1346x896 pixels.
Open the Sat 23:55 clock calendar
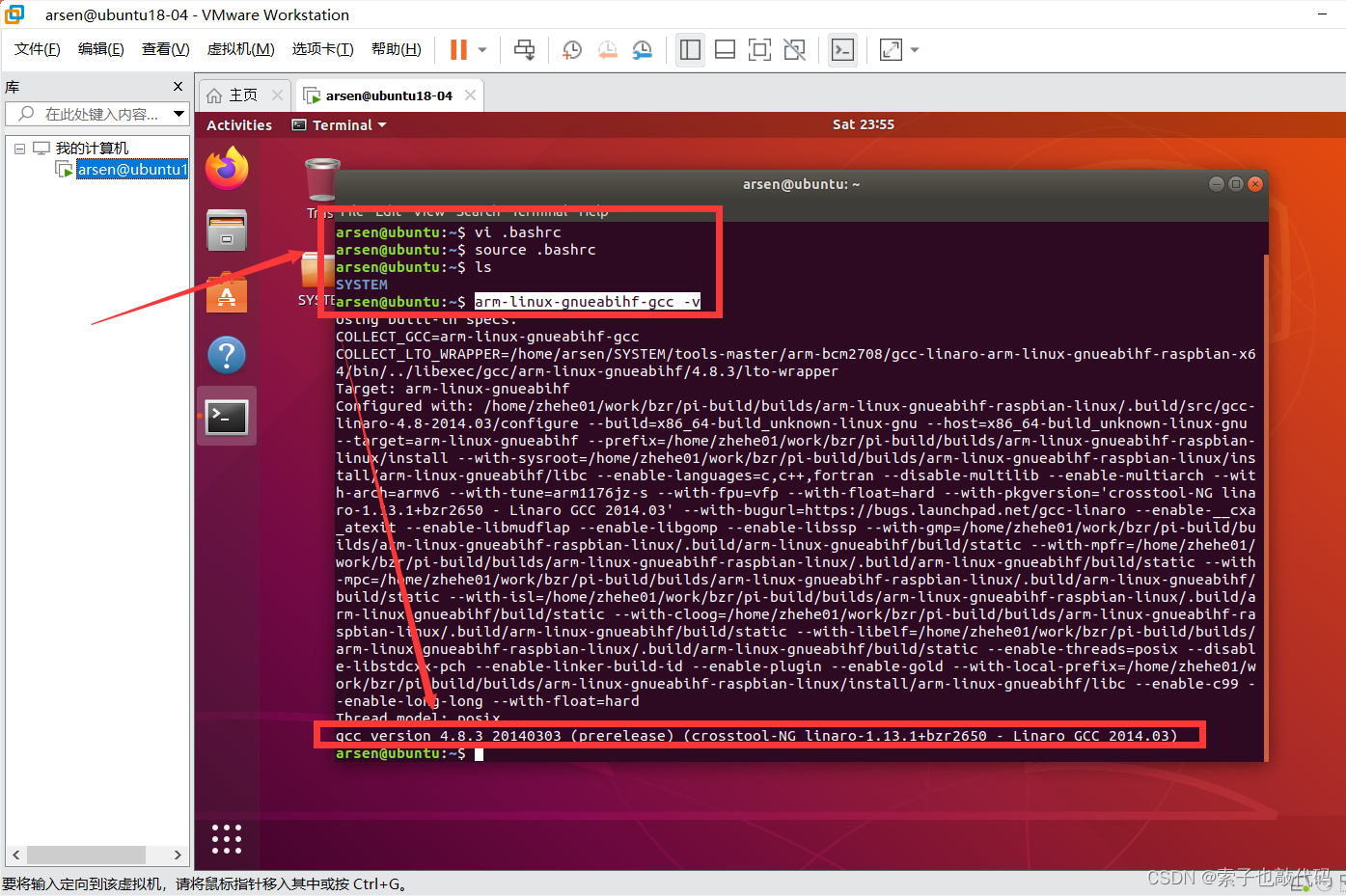pyautogui.click(x=864, y=124)
